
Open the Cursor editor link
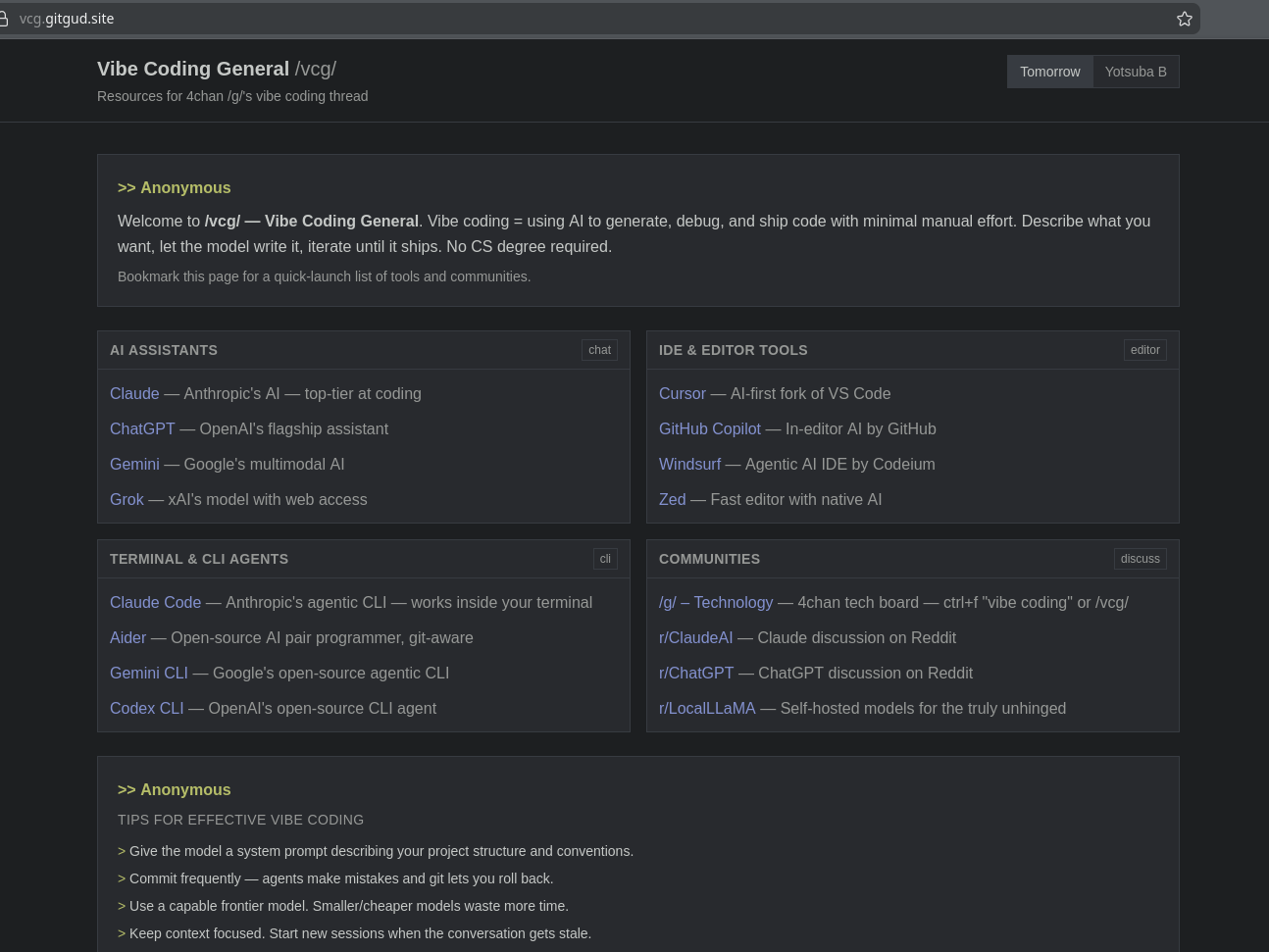click(x=683, y=393)
